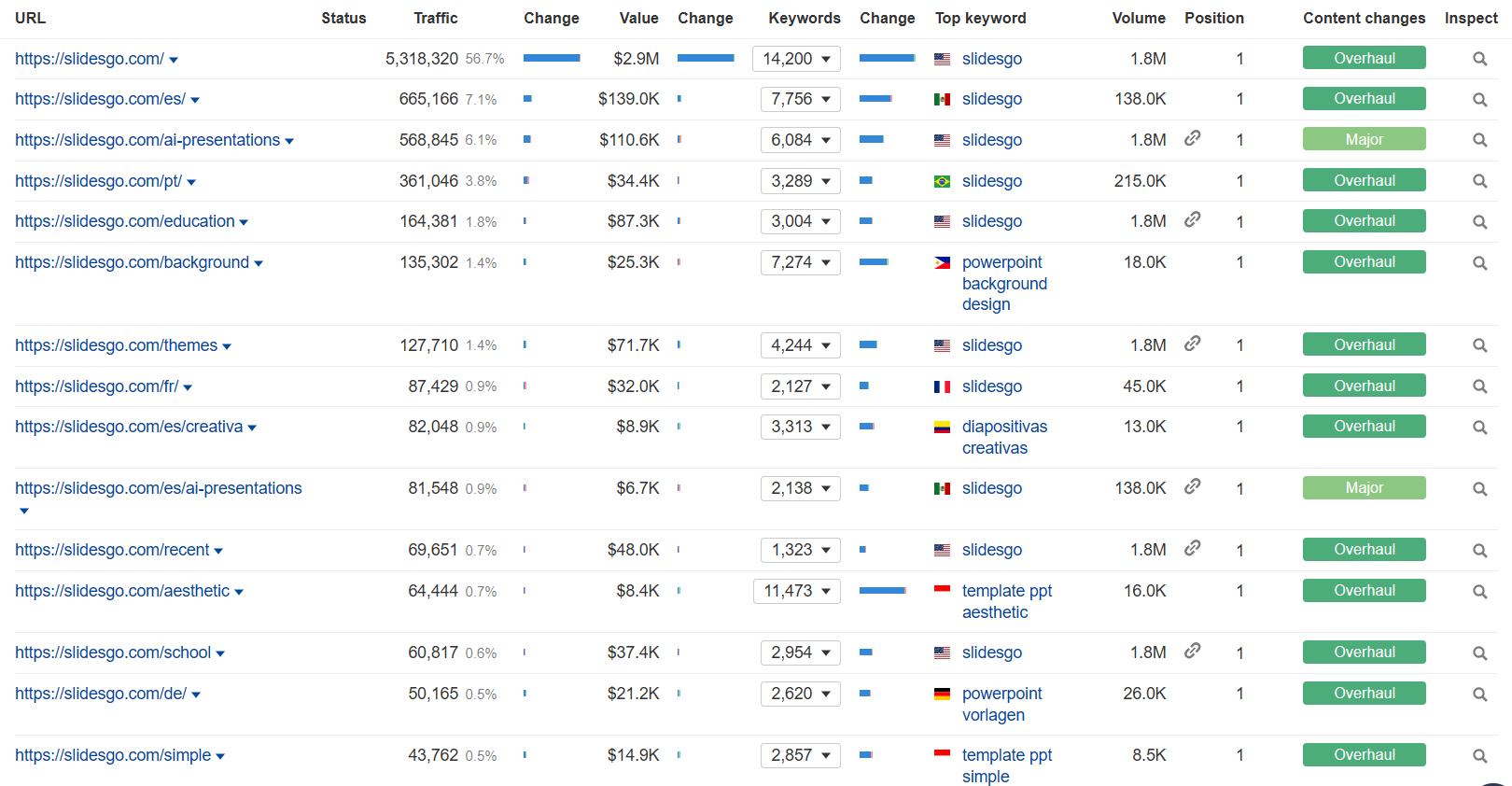Inspect the slidesgo.com/ homepage row
The height and width of the screenshot is (786, 1512).
pyautogui.click(x=1479, y=59)
